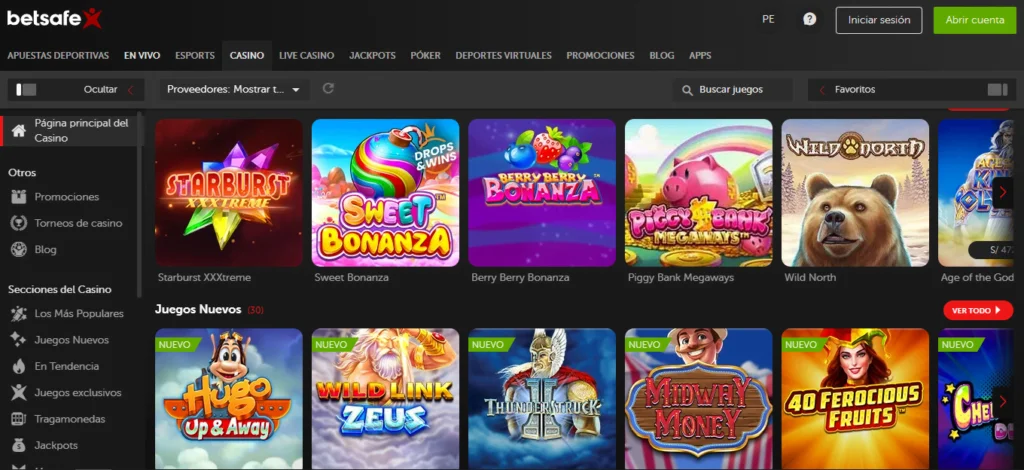
Task: Click the home icon for Página principal
Action: click(19, 131)
